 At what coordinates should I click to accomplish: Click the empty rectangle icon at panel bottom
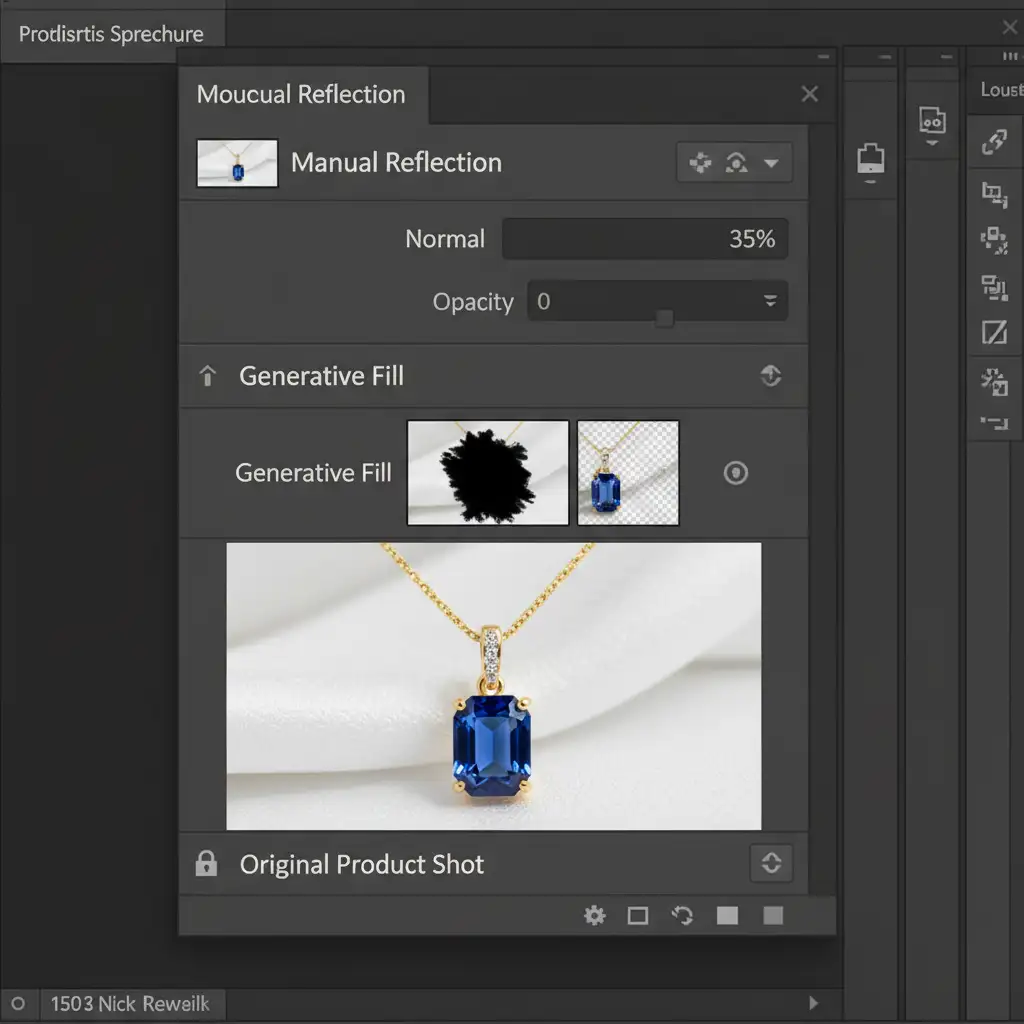(x=638, y=915)
